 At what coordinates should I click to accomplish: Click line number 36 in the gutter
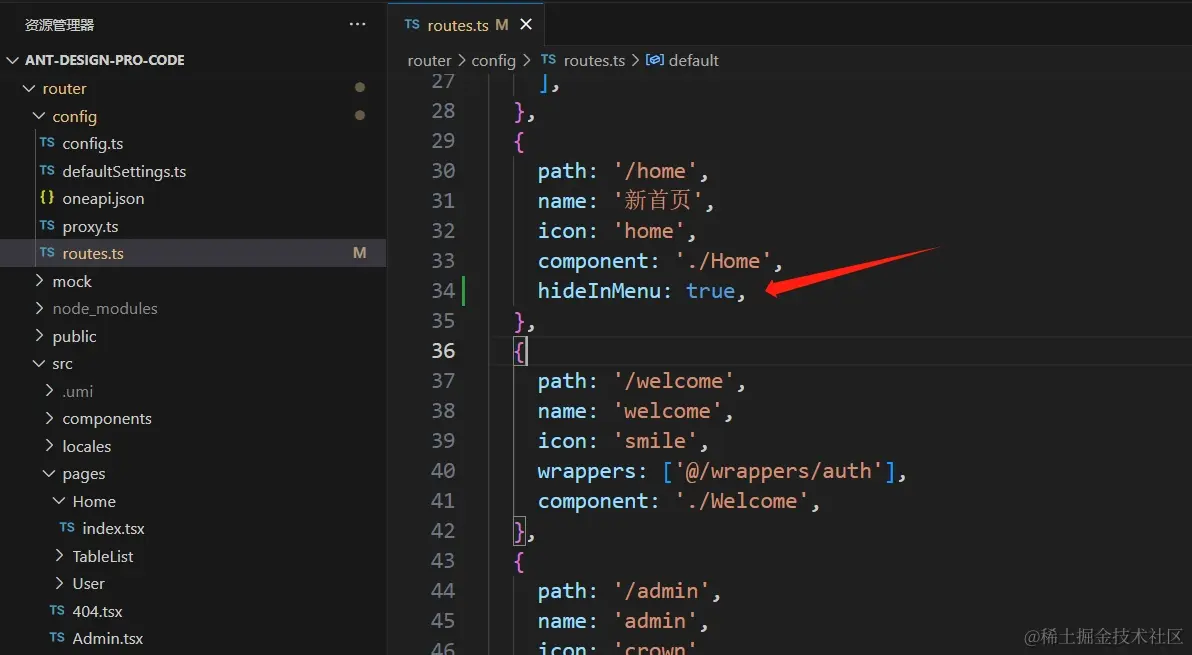(x=443, y=350)
